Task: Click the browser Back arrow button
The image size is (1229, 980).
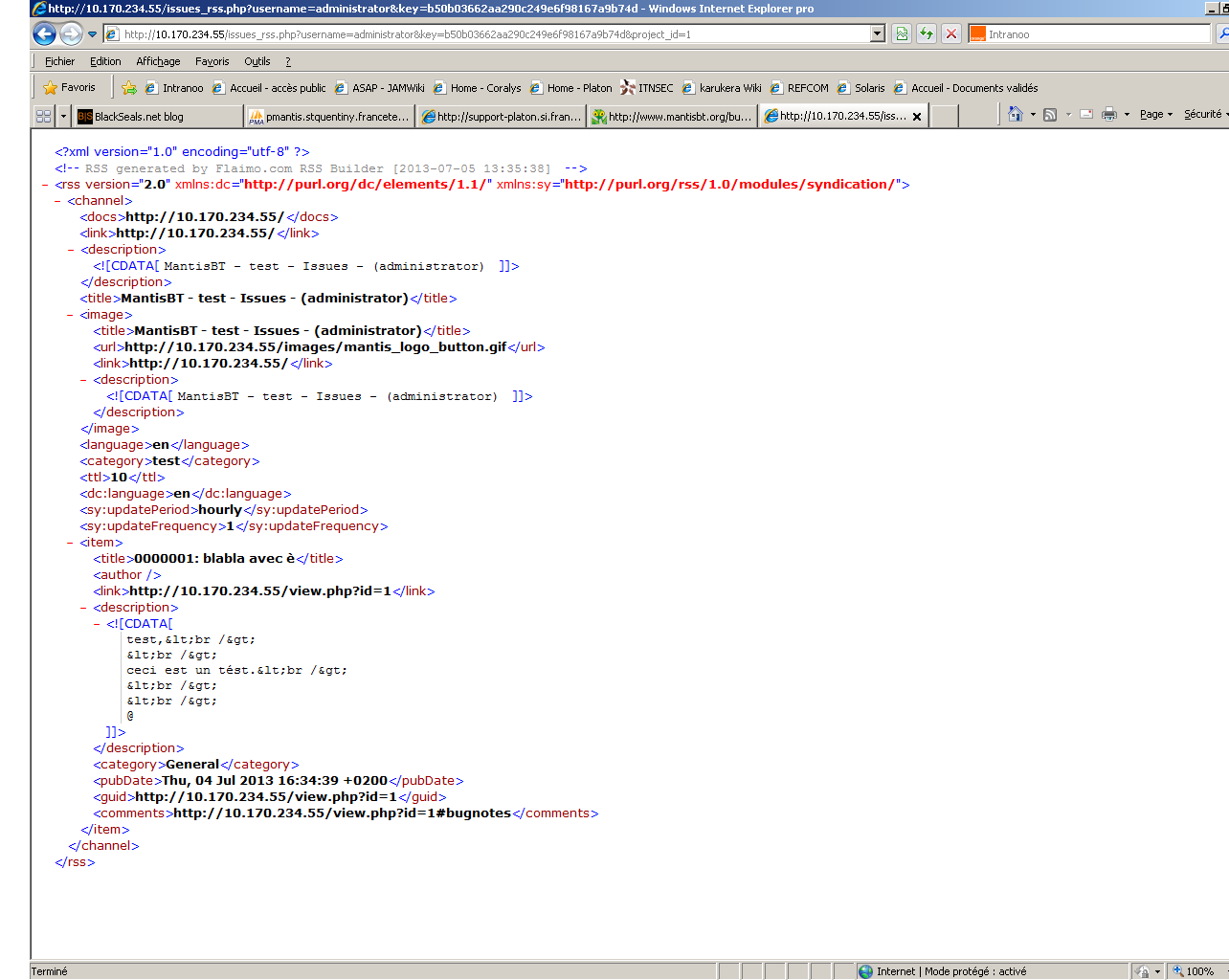Action: pos(44,34)
